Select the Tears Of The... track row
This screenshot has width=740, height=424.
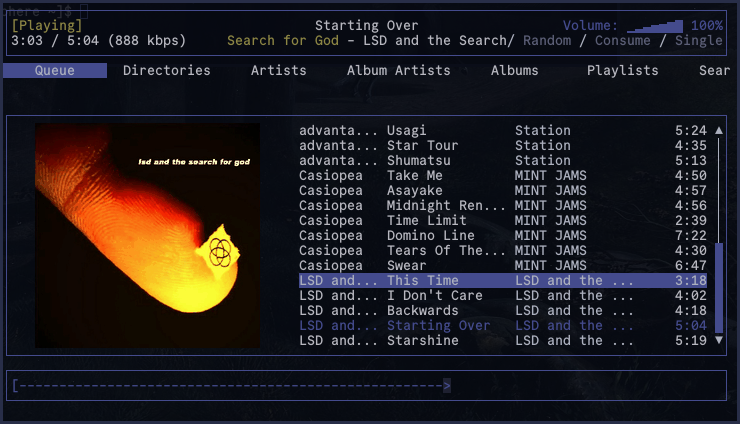503,251
